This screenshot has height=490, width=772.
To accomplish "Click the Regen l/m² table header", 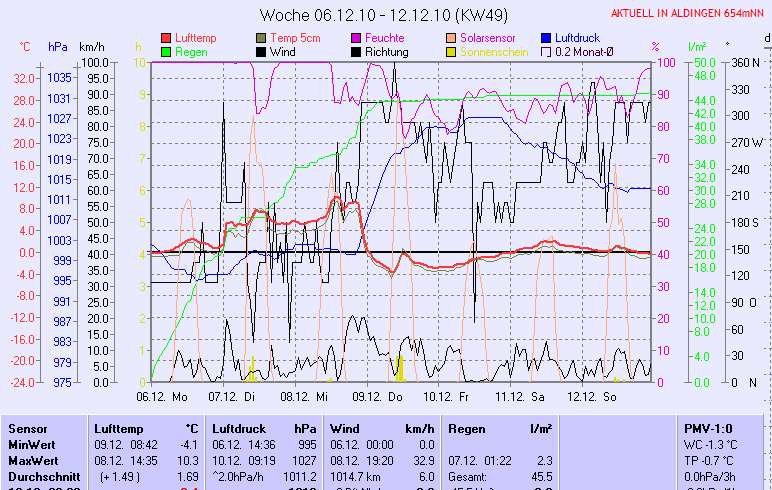I will (500, 428).
